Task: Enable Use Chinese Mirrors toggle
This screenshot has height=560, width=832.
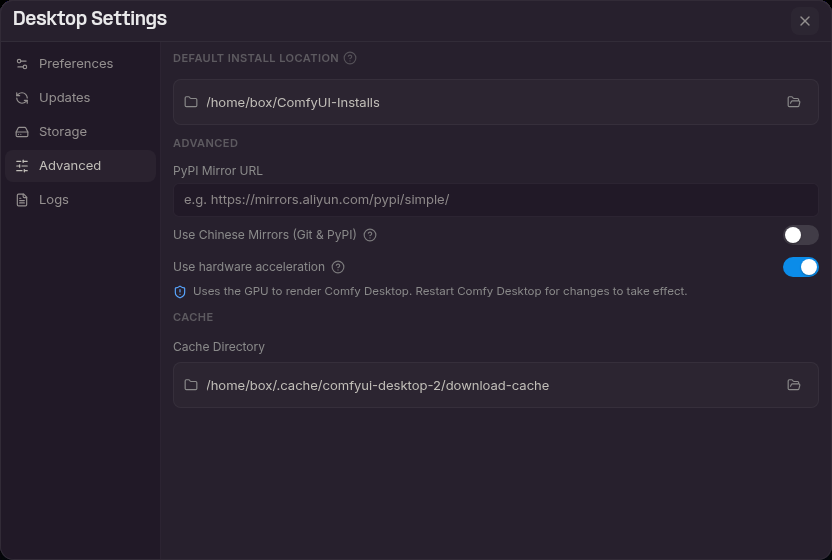Action: (801, 235)
